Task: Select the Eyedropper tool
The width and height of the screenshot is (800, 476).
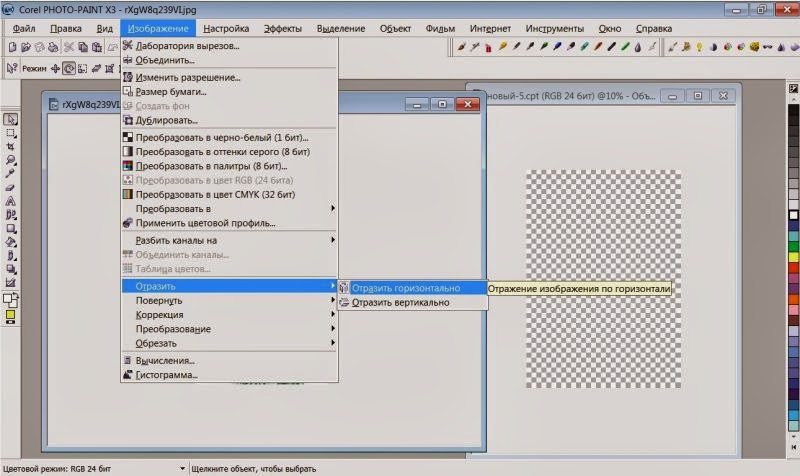Action: pyautogui.click(x=11, y=174)
